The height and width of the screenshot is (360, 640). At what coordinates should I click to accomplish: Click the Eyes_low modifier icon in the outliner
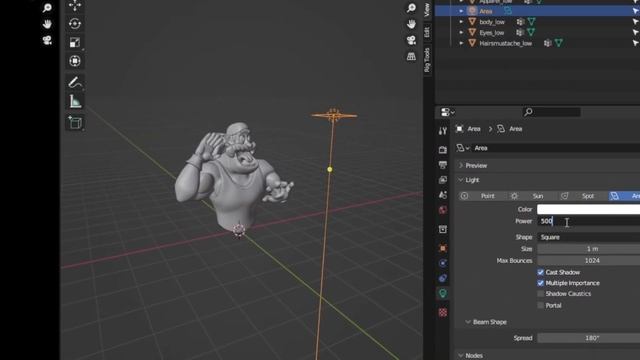point(520,32)
